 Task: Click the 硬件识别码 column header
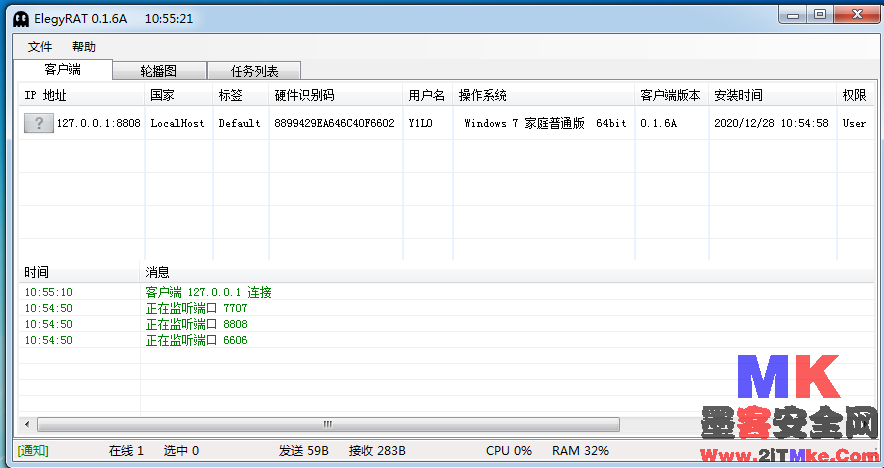tap(304, 95)
